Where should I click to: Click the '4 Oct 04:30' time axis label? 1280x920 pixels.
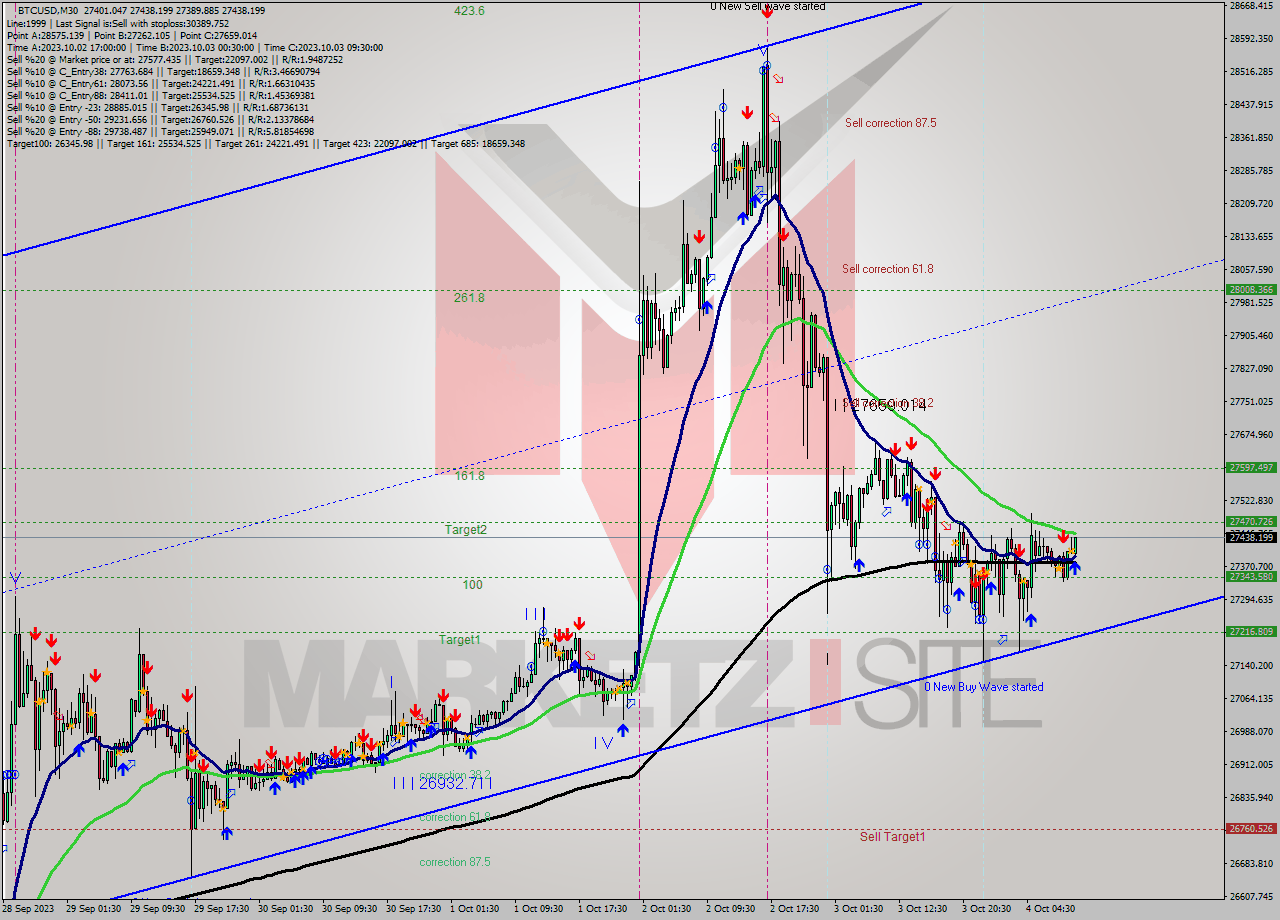pyautogui.click(x=1051, y=909)
